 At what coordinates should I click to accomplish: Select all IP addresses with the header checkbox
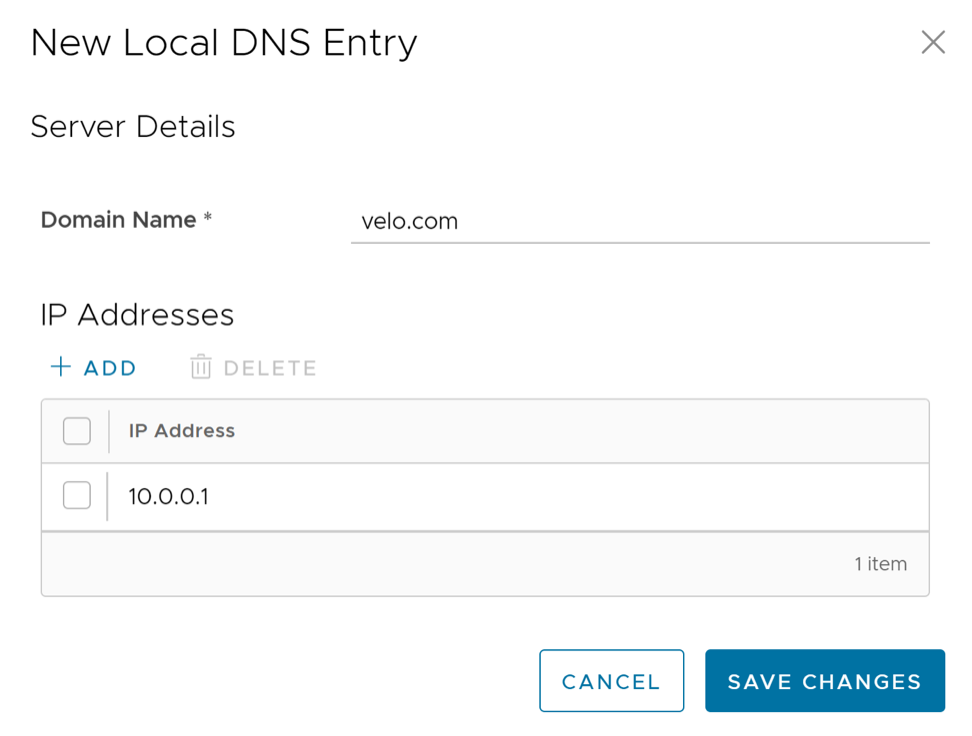click(x=77, y=431)
